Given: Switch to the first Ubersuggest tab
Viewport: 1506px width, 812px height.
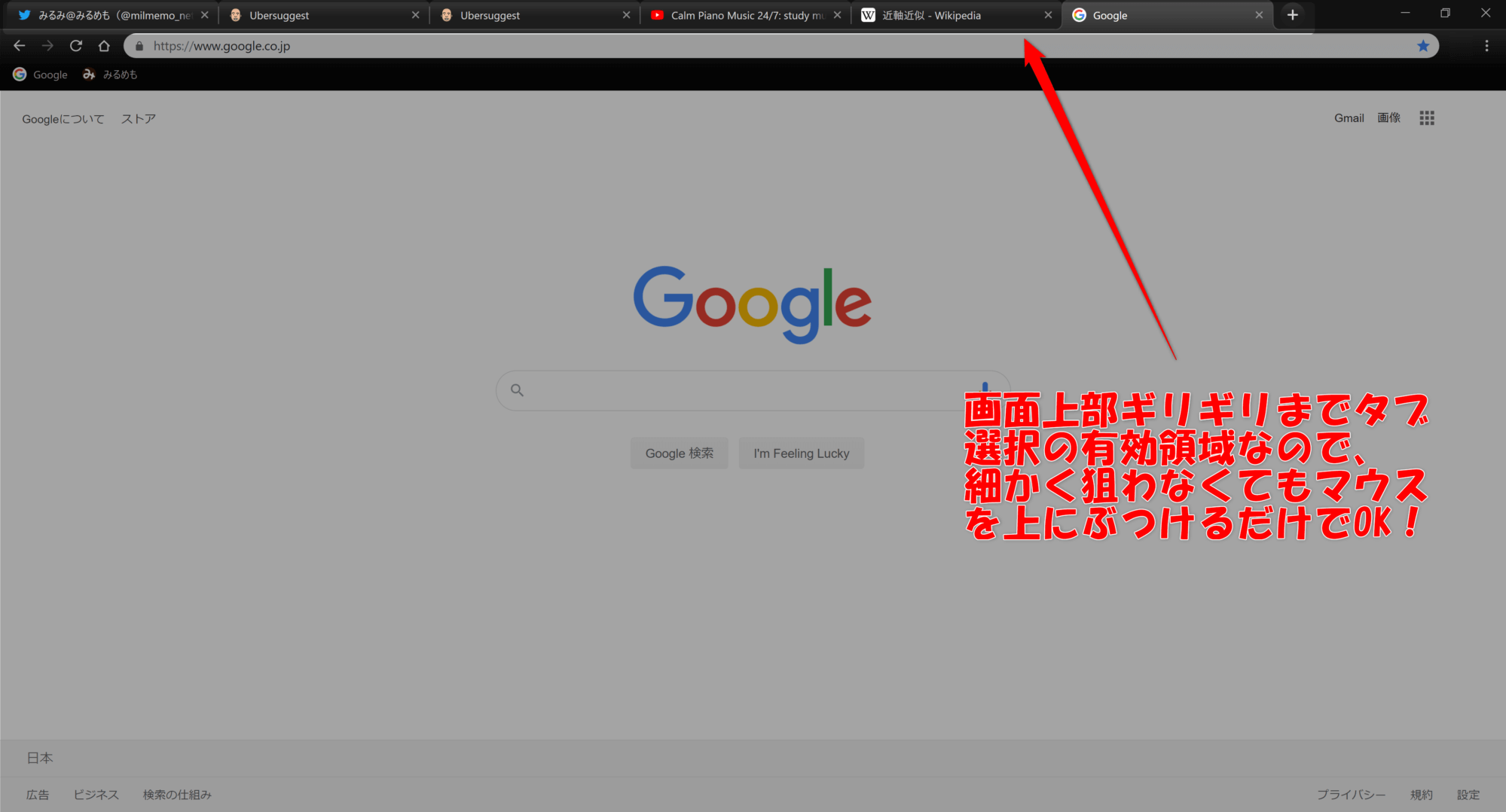Looking at the screenshot, I should 324,15.
